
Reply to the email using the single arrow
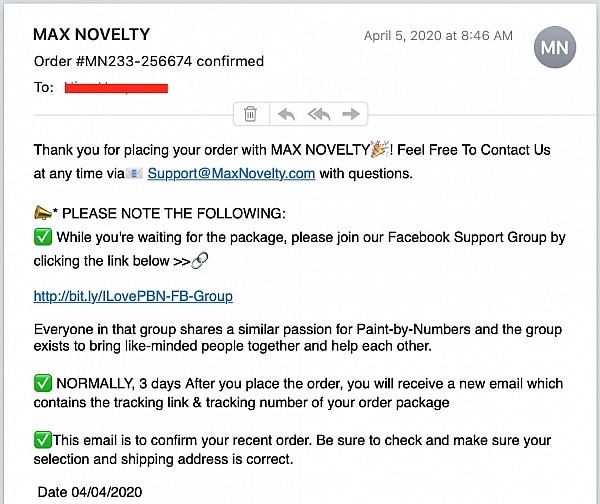(287, 114)
